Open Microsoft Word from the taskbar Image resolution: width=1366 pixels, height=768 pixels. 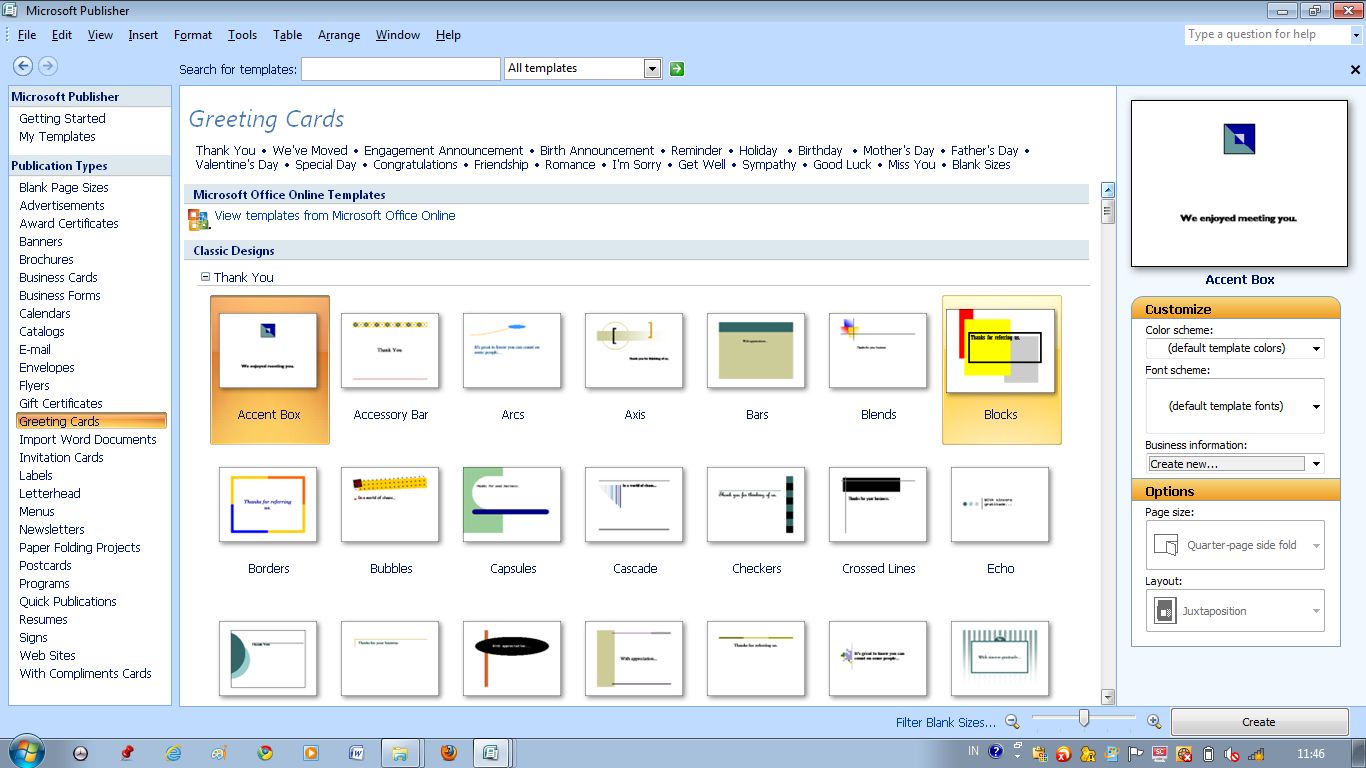click(356, 753)
